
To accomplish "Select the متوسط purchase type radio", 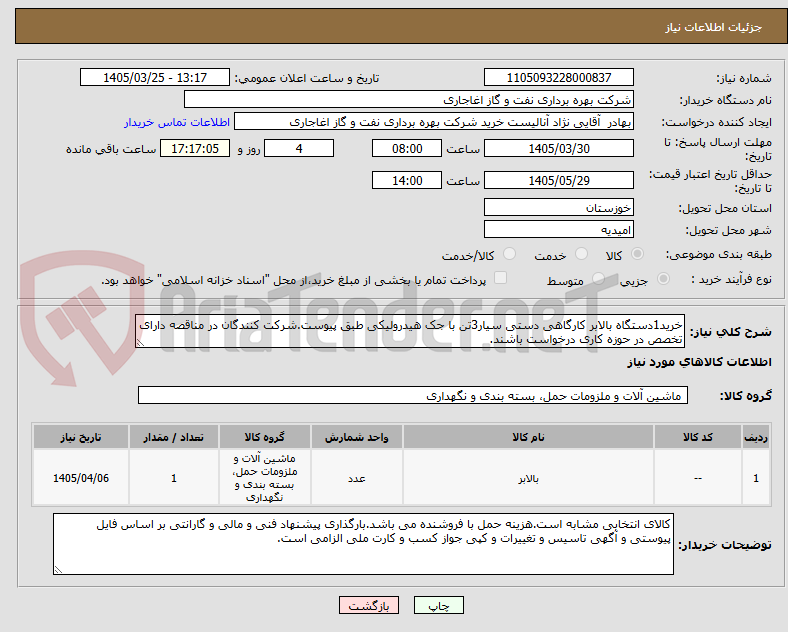I will click(598, 279).
